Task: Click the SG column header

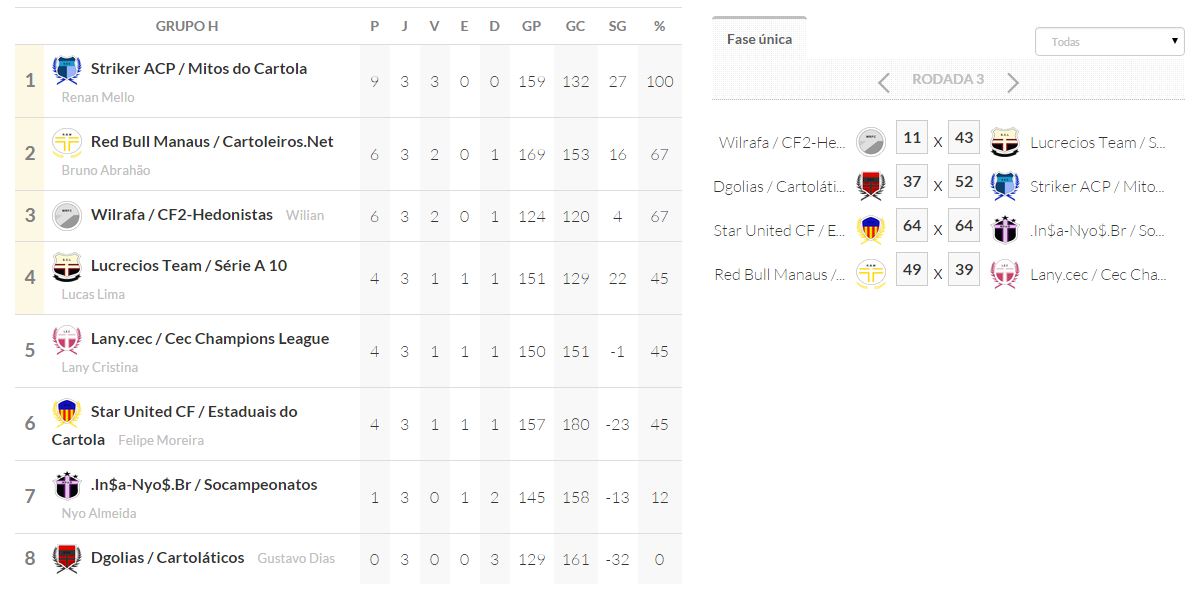Action: point(617,26)
